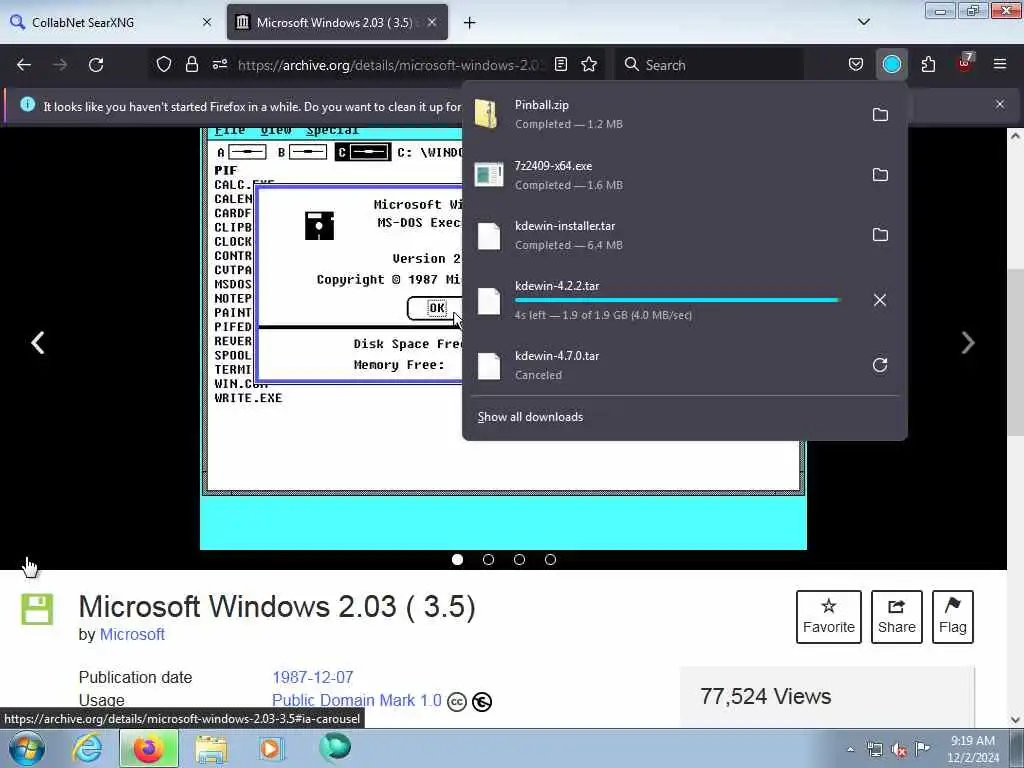Screen dimensions: 1024x768
Task: Open the Public Domain Mark 1.0 link
Action: click(x=357, y=701)
